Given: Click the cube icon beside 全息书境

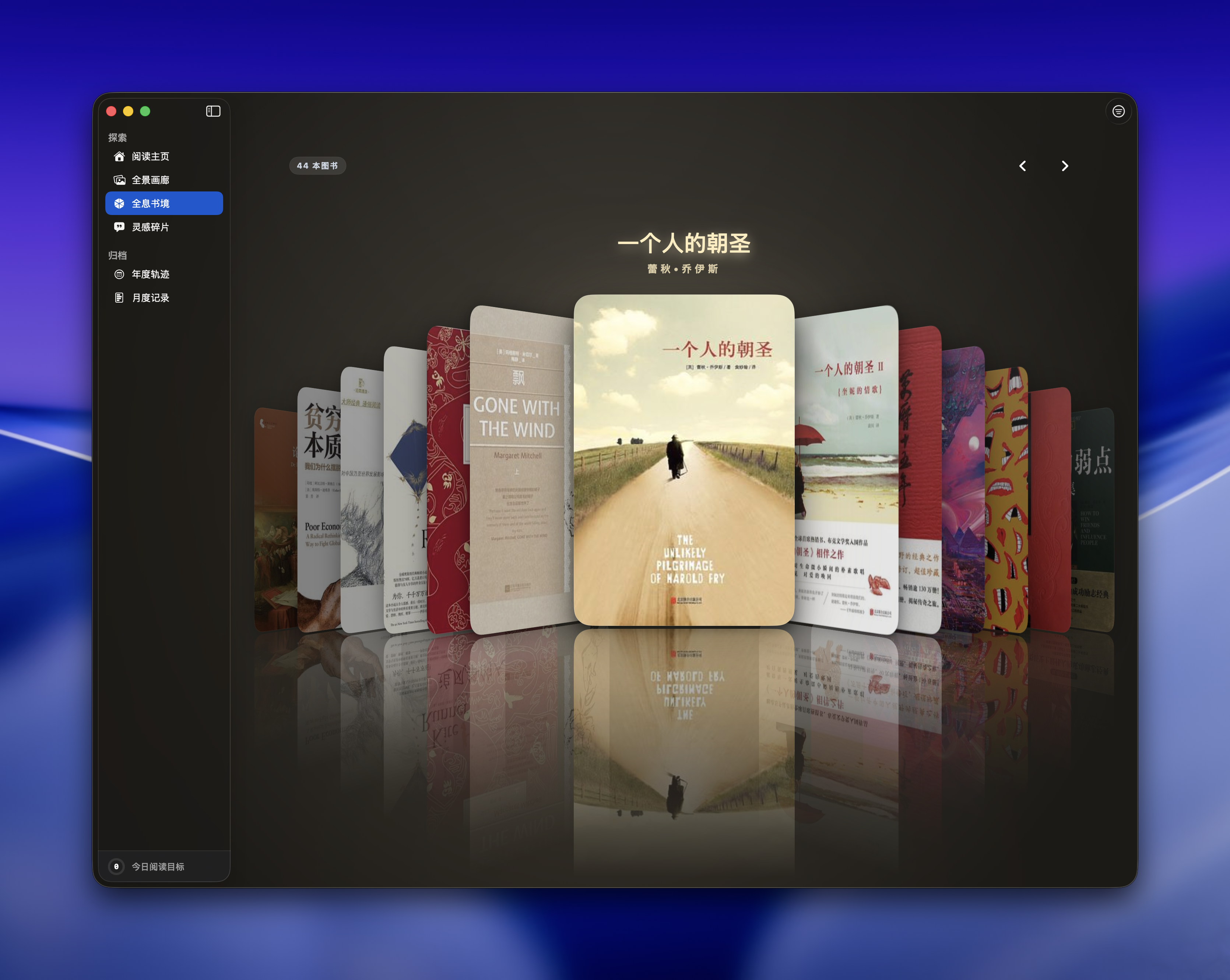Looking at the screenshot, I should click(x=119, y=204).
